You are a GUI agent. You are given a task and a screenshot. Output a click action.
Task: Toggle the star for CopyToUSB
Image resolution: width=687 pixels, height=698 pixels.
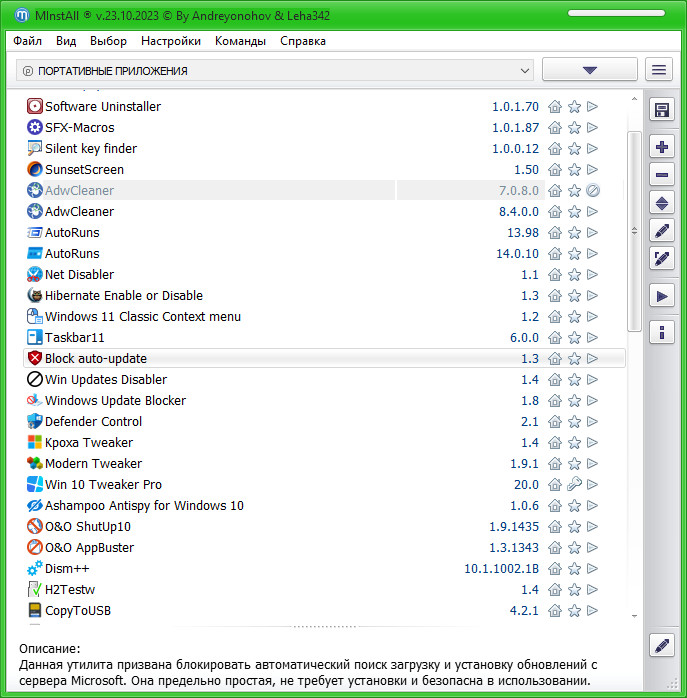574,611
